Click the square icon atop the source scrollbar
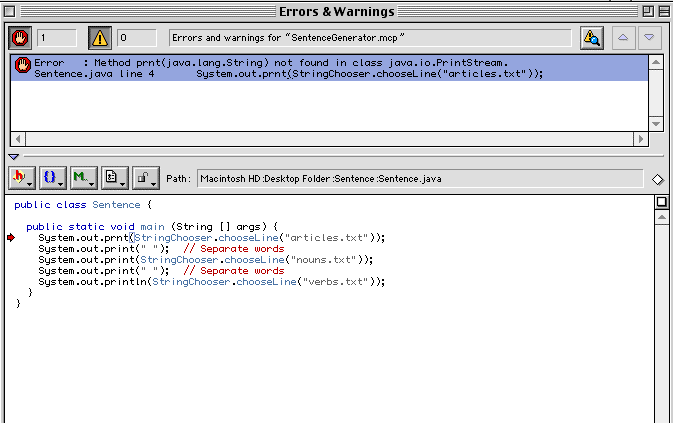Viewport: 673px width, 423px height. (x=661, y=202)
